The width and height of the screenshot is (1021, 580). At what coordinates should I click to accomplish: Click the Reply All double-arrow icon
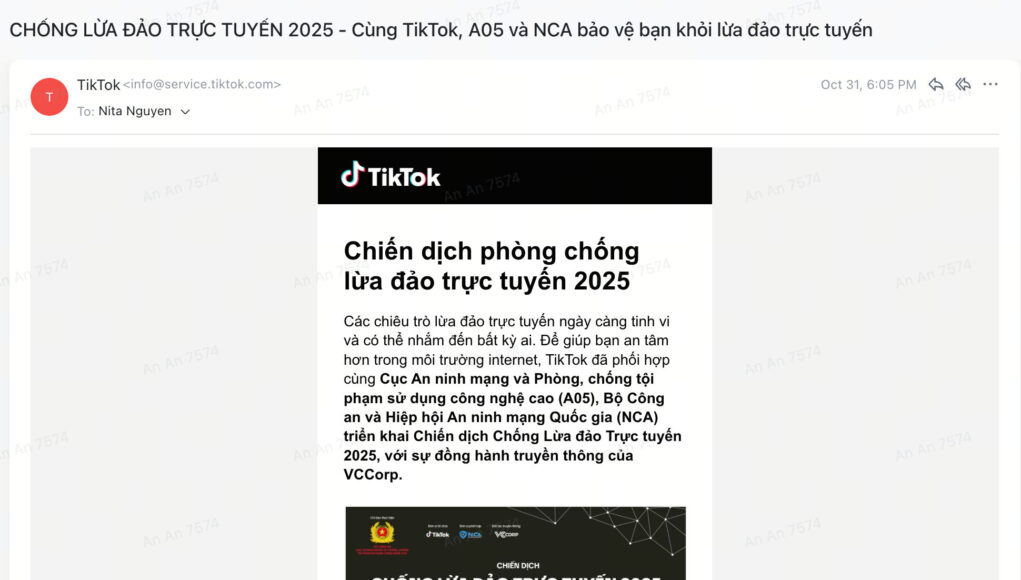(x=963, y=85)
